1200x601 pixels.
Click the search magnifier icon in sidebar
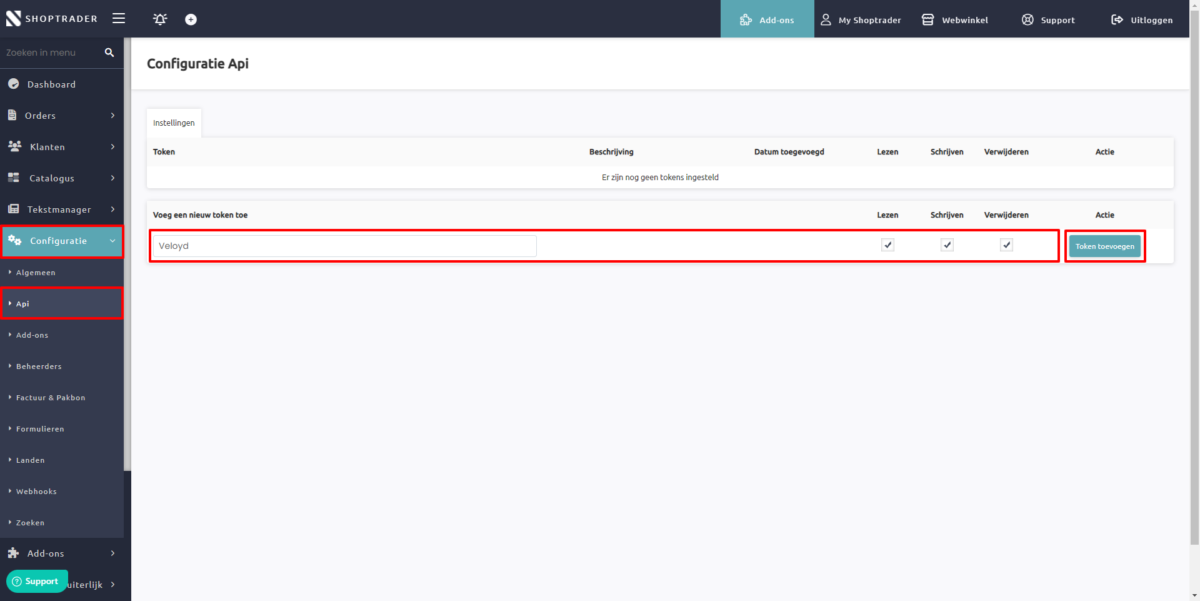tap(110, 52)
